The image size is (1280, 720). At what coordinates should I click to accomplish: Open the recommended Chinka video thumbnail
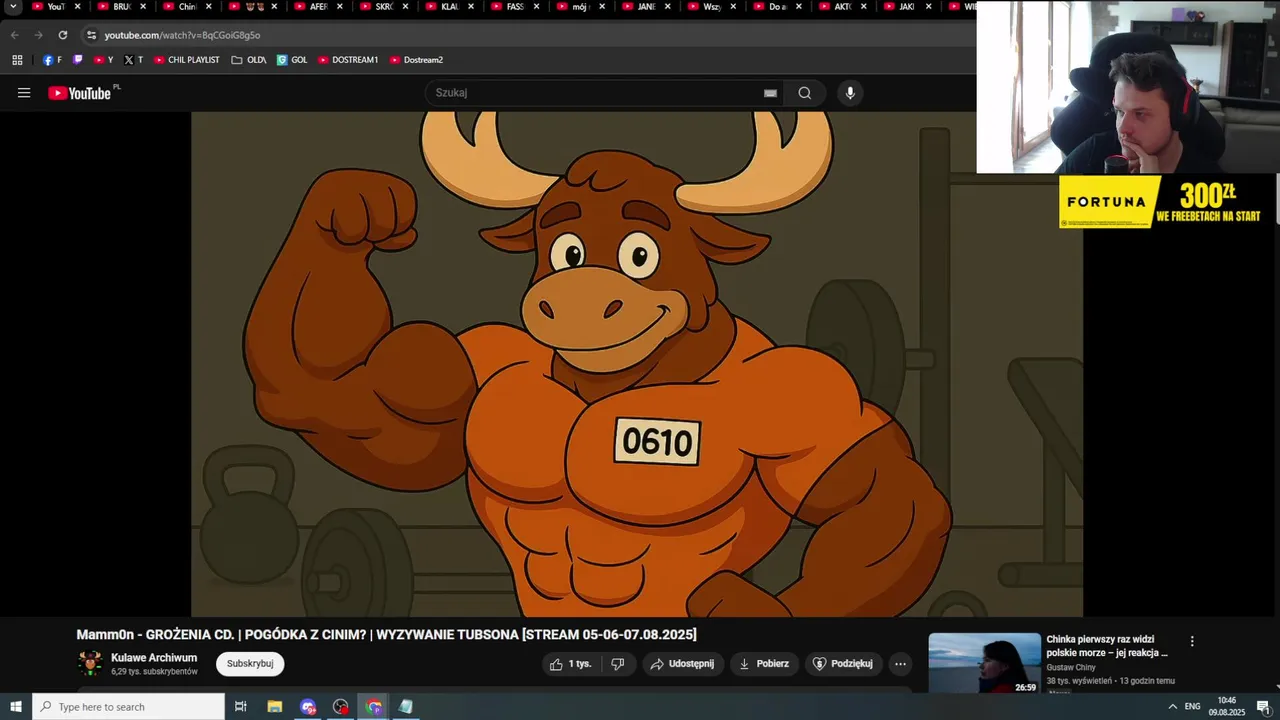984,663
